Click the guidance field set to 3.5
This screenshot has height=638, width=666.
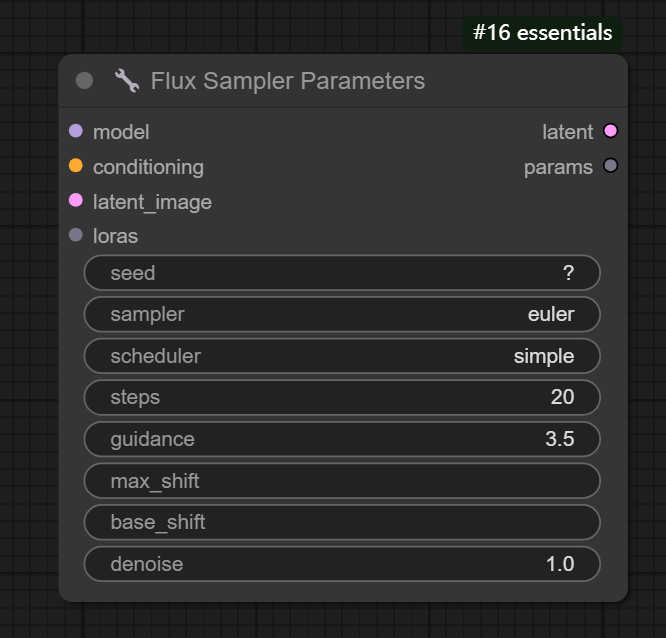342,439
